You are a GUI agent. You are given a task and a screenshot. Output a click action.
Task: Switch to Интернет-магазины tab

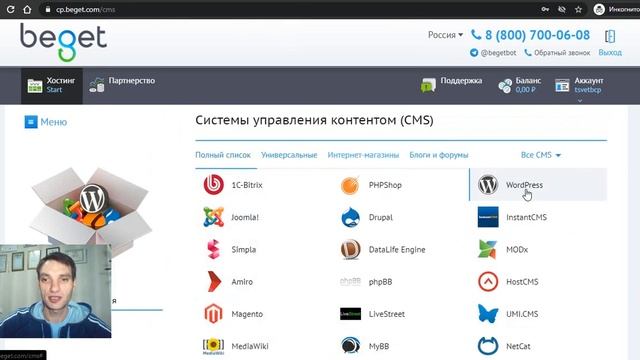pos(363,155)
